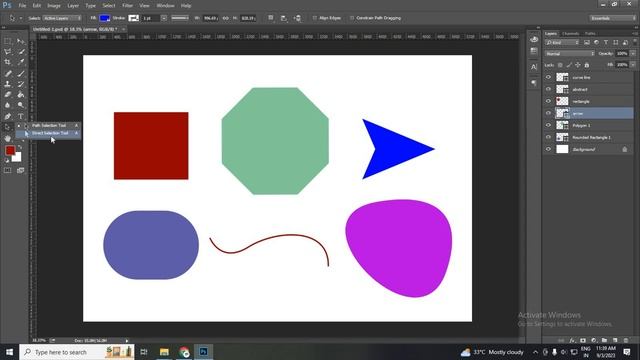Open the Path Operations icon in options bar
This screenshot has height=360, width=640.
(x=271, y=18)
